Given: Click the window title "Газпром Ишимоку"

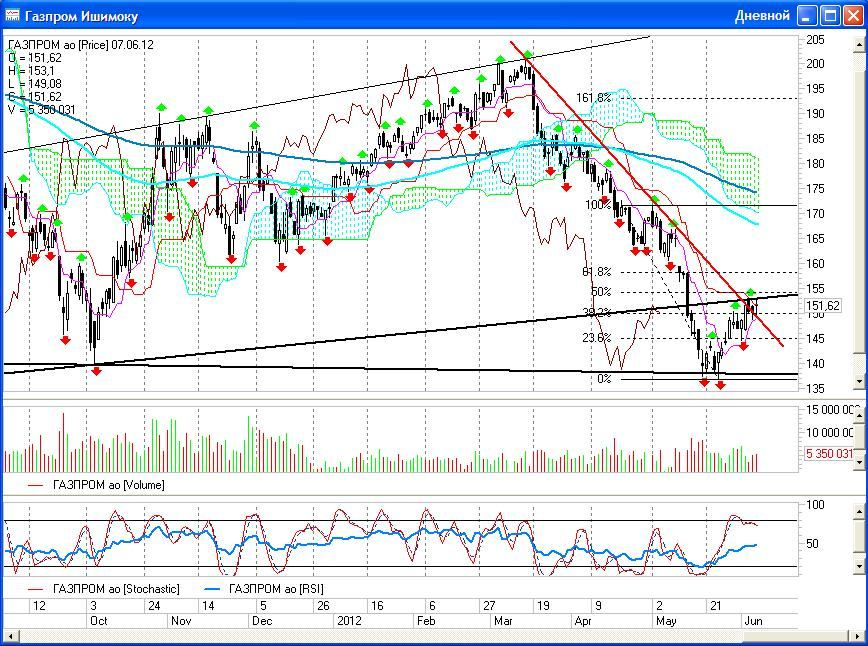Looking at the screenshot, I should click(x=81, y=16).
